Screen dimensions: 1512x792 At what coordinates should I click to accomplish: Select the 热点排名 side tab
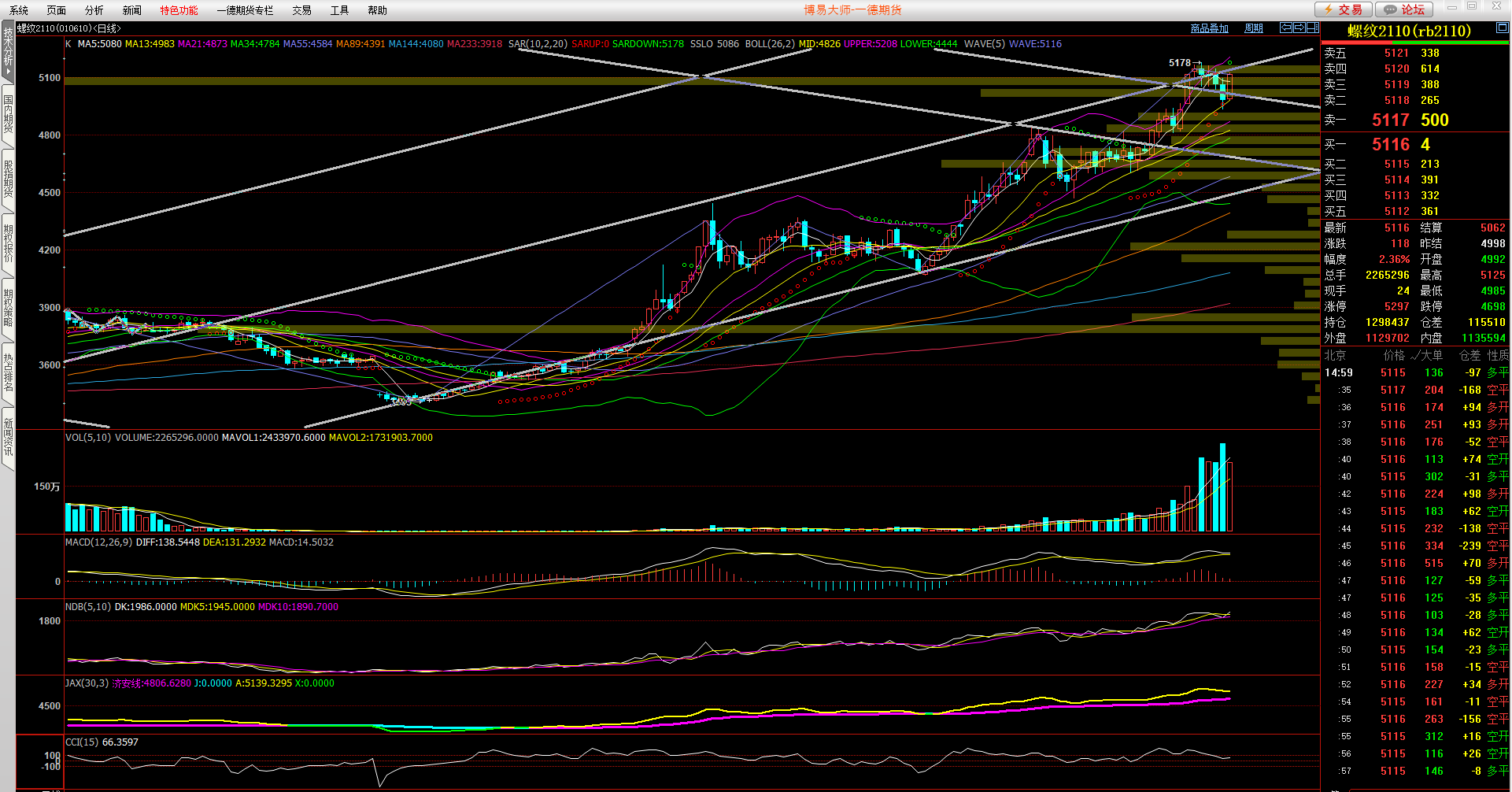pyautogui.click(x=8, y=372)
